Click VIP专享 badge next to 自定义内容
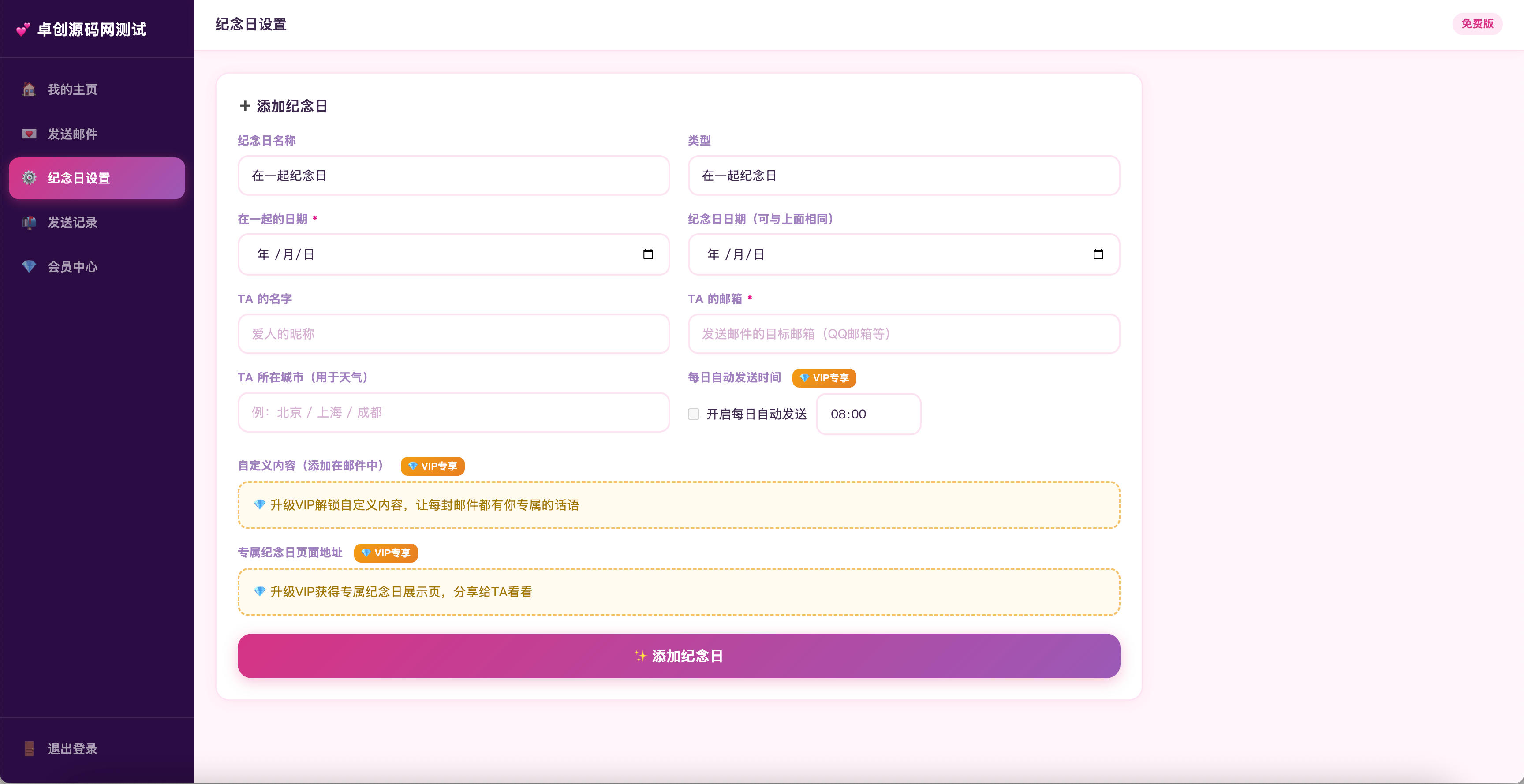Screen dimensions: 1524x784 coord(433,466)
